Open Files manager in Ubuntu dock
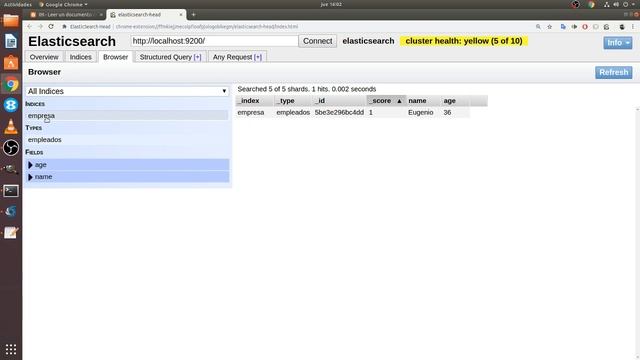The height and width of the screenshot is (360, 640). point(11,20)
